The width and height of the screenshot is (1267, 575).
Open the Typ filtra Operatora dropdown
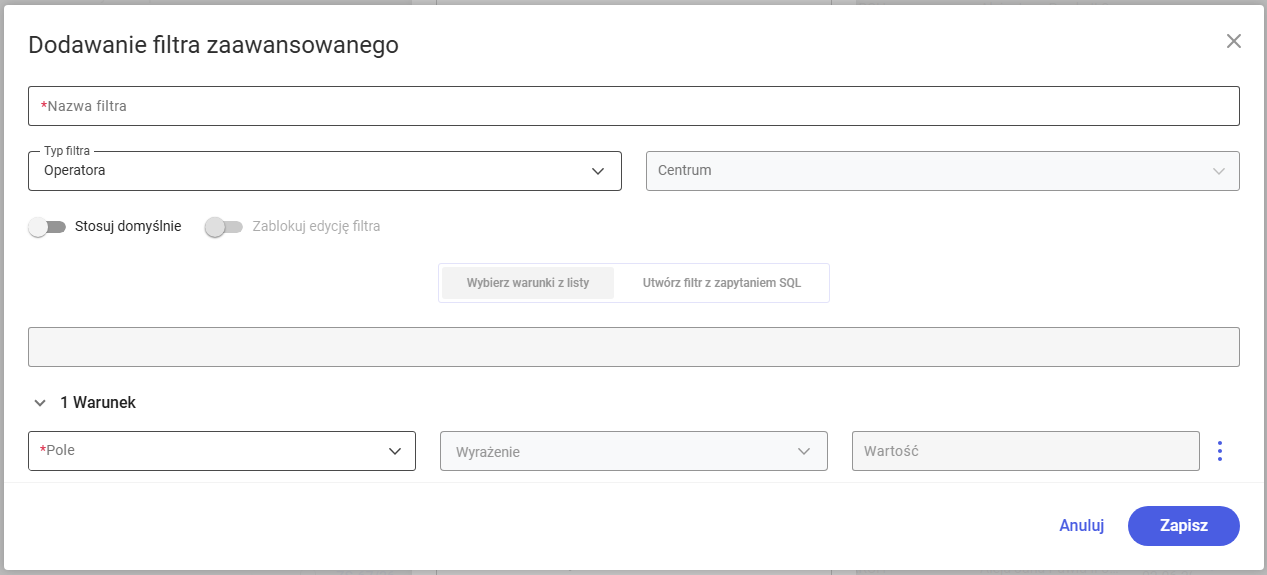325,171
